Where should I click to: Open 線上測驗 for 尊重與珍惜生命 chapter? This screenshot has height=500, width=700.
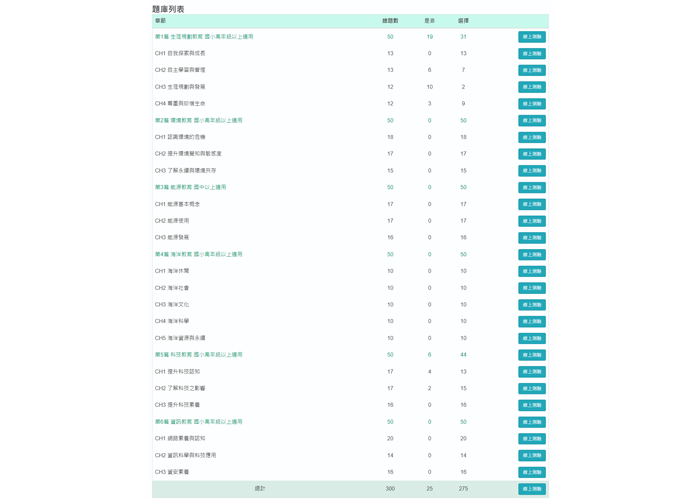(x=531, y=104)
